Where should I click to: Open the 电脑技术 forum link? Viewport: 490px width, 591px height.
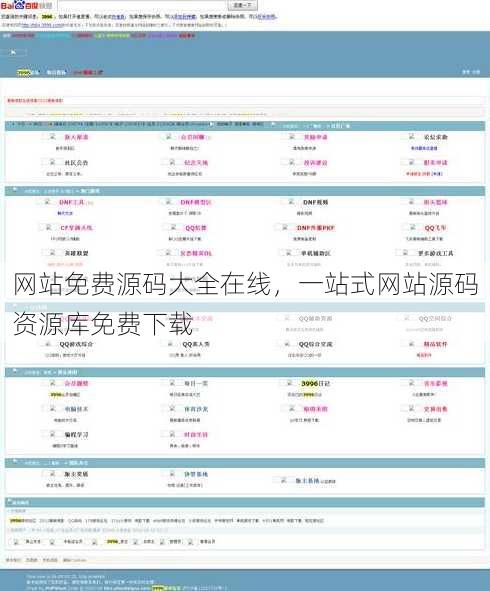point(76,409)
